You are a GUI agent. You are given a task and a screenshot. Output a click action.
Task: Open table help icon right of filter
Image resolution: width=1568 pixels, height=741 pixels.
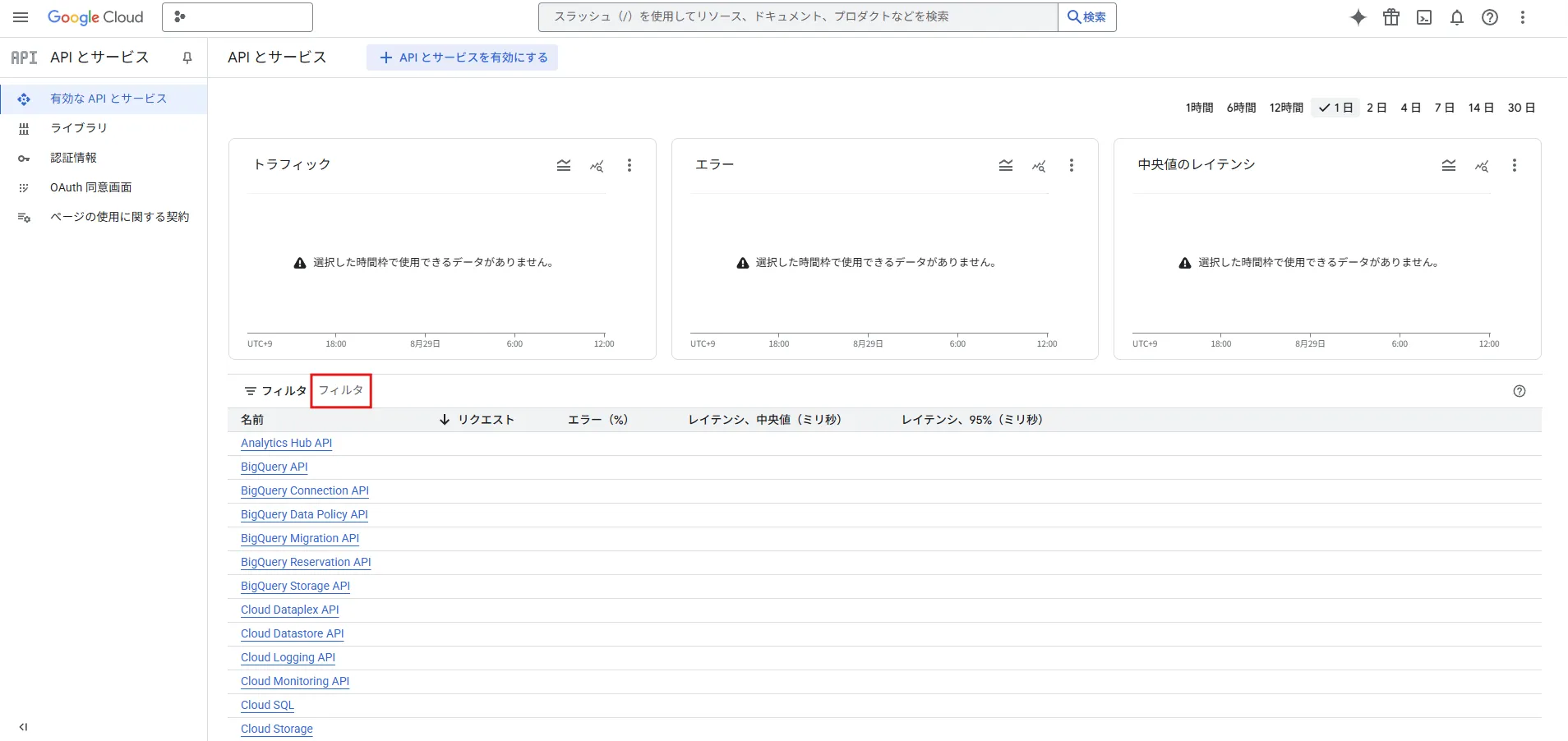point(1520,391)
